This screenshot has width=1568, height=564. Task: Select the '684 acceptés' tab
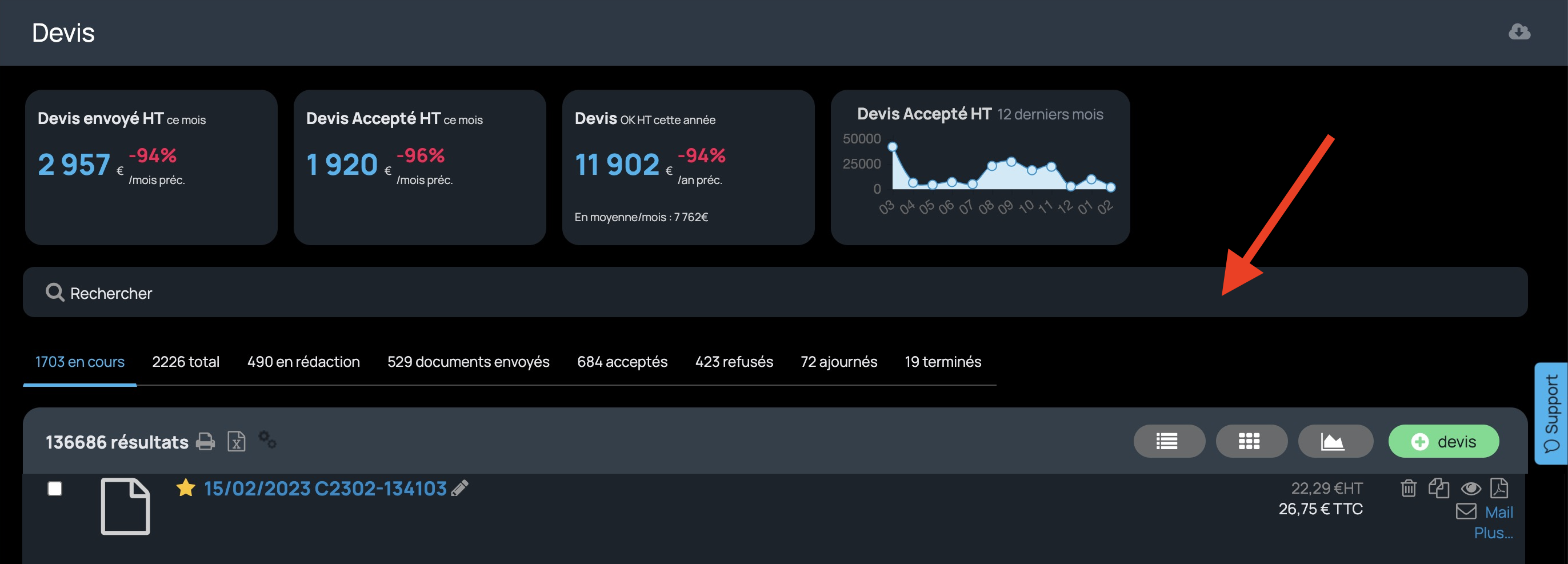pos(622,362)
